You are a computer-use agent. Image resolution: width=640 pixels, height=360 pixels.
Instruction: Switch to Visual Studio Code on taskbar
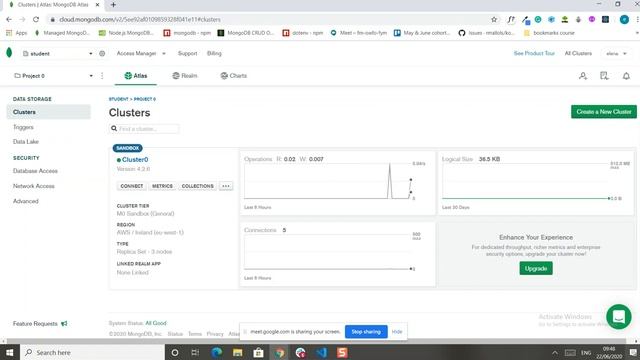322,353
